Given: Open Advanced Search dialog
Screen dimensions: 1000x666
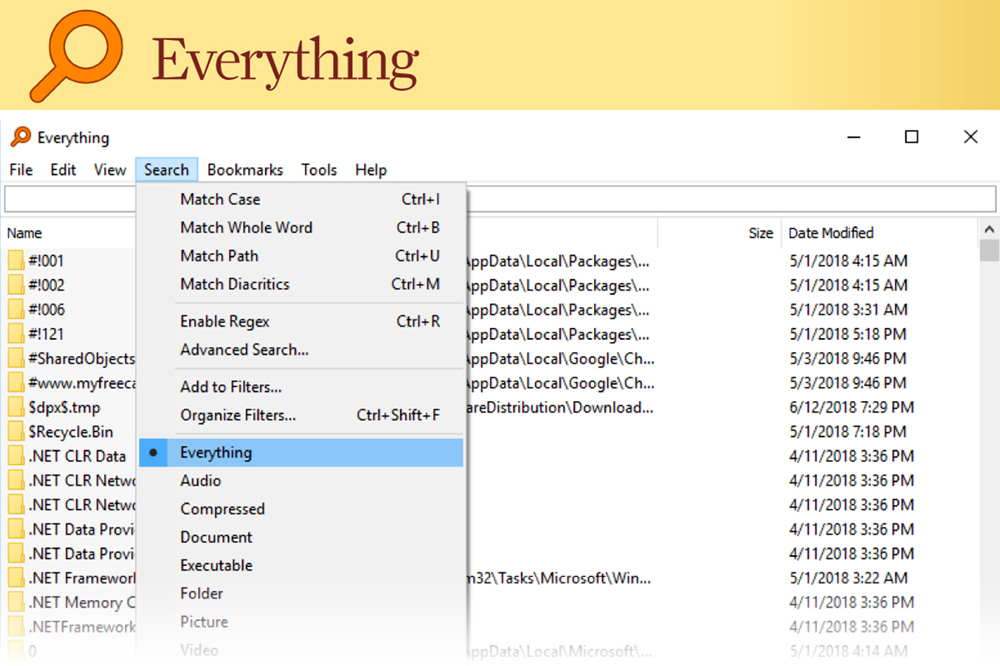Looking at the screenshot, I should coord(244,350).
